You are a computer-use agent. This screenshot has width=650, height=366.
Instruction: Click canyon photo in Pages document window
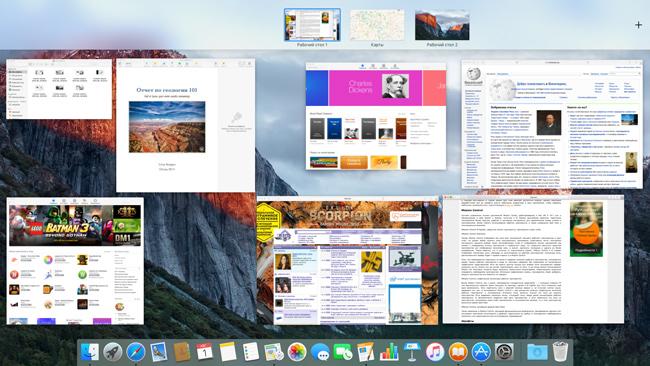click(x=167, y=127)
